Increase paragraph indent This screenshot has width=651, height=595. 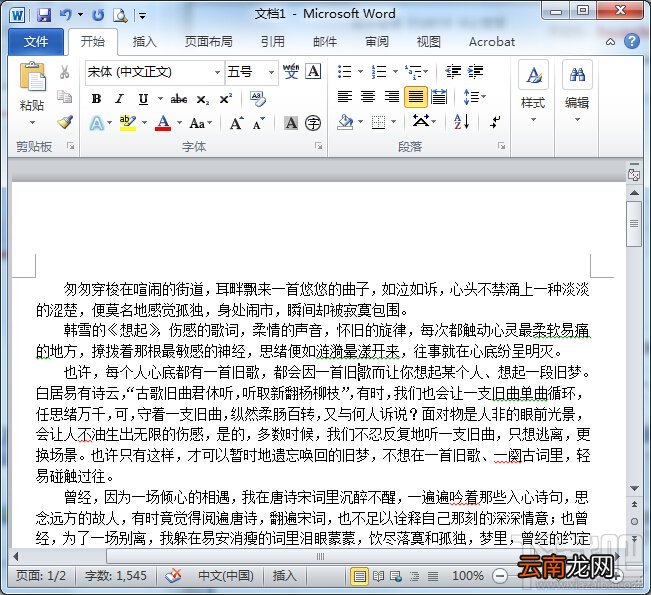[475, 71]
